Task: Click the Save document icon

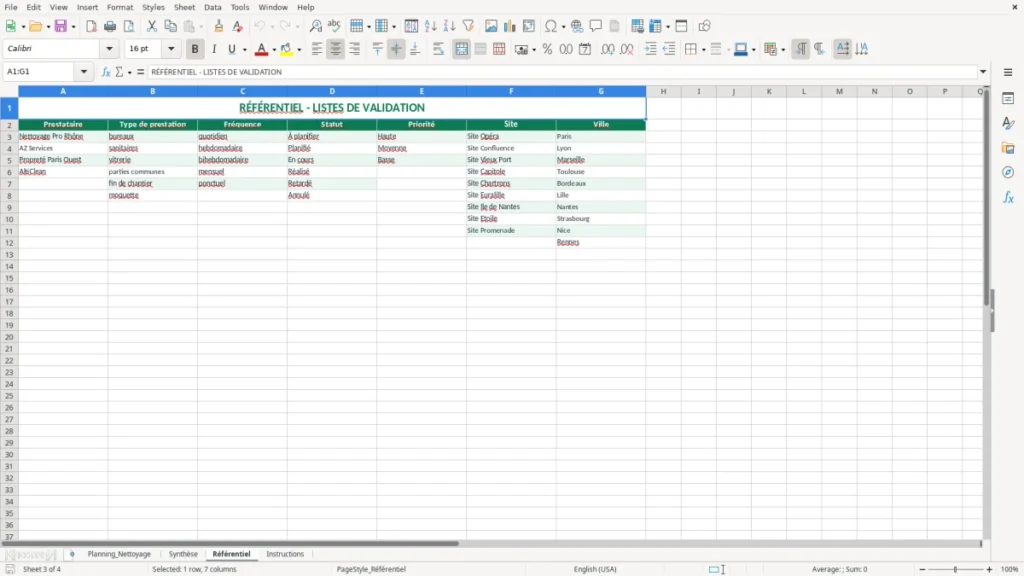Action: 61,26
